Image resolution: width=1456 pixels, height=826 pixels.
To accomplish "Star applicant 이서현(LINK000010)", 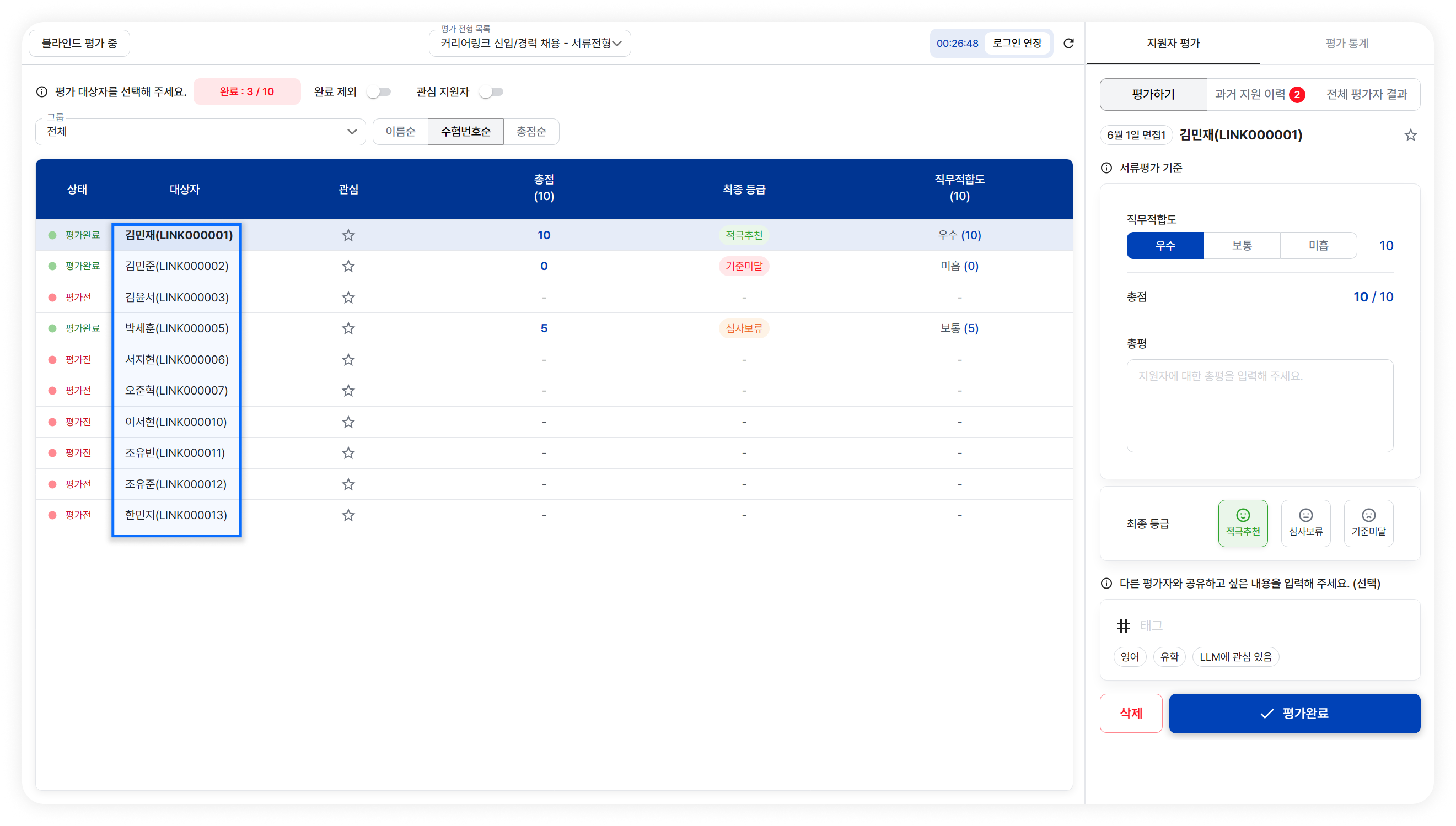I will coord(348,422).
